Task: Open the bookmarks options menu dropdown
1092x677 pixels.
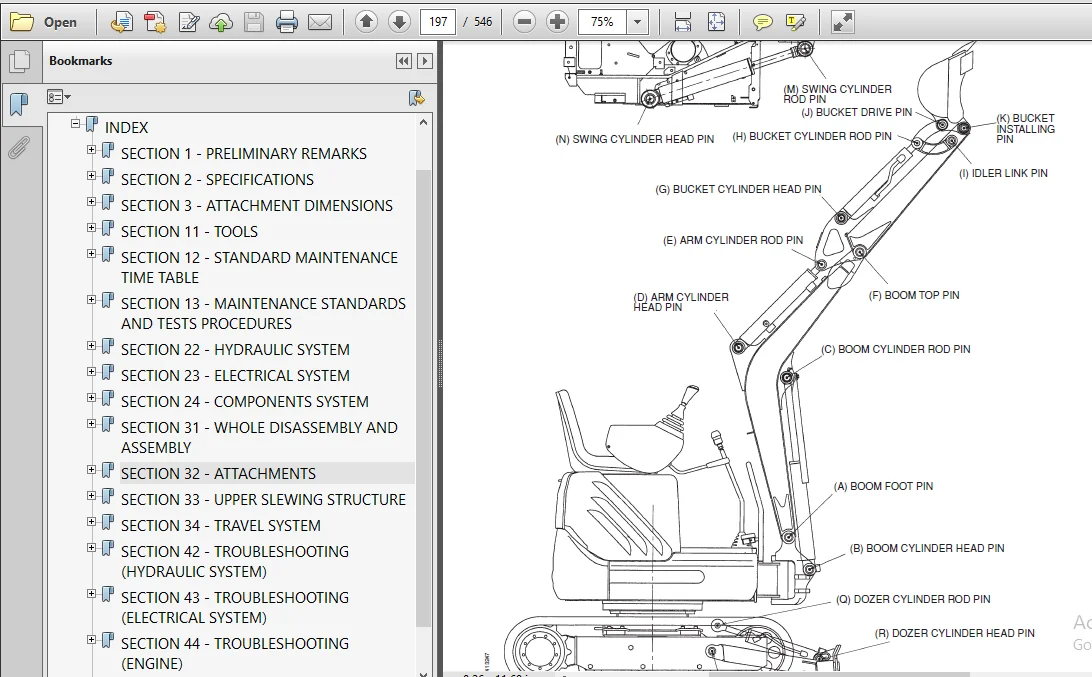Action: 58,97
